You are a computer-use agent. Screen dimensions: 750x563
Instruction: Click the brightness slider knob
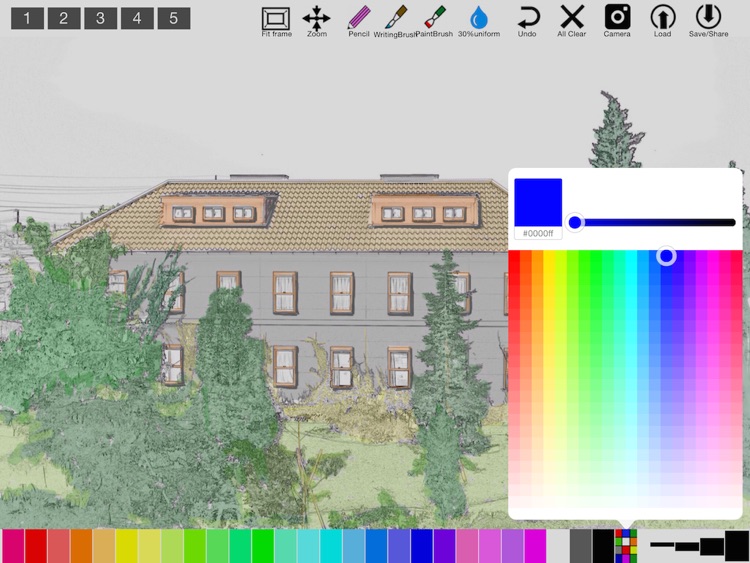click(575, 222)
